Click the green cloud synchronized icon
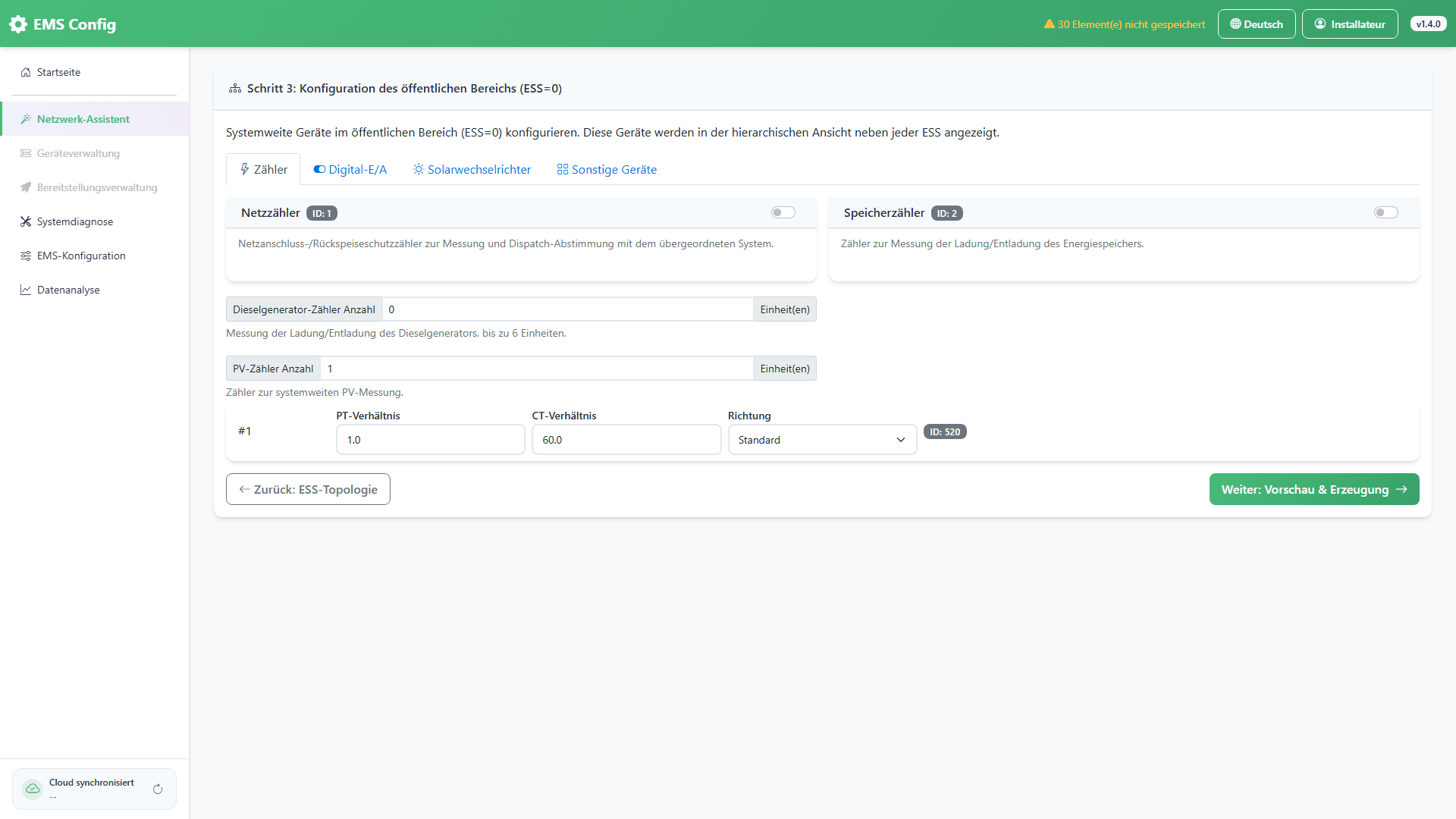The height and width of the screenshot is (819, 1456). (33, 789)
